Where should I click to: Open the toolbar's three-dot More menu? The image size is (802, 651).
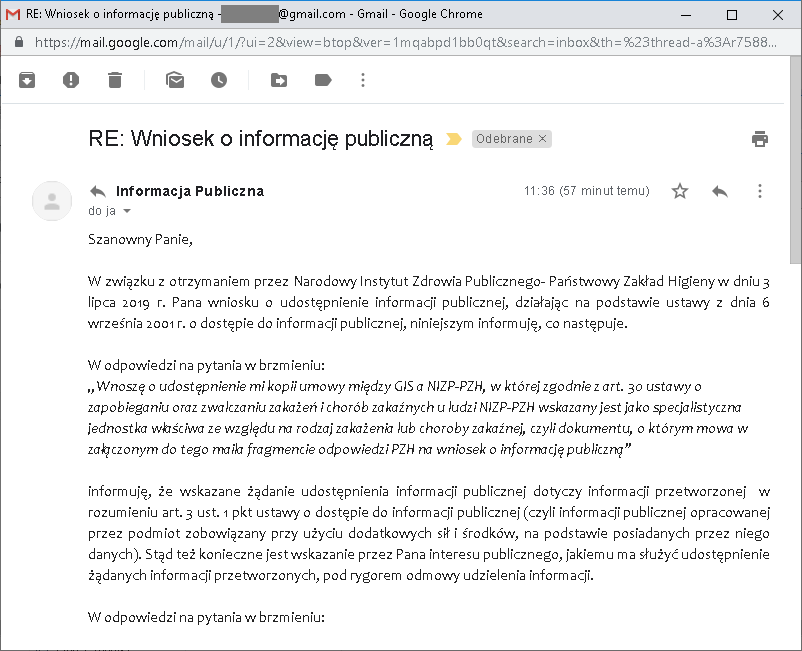[x=363, y=80]
